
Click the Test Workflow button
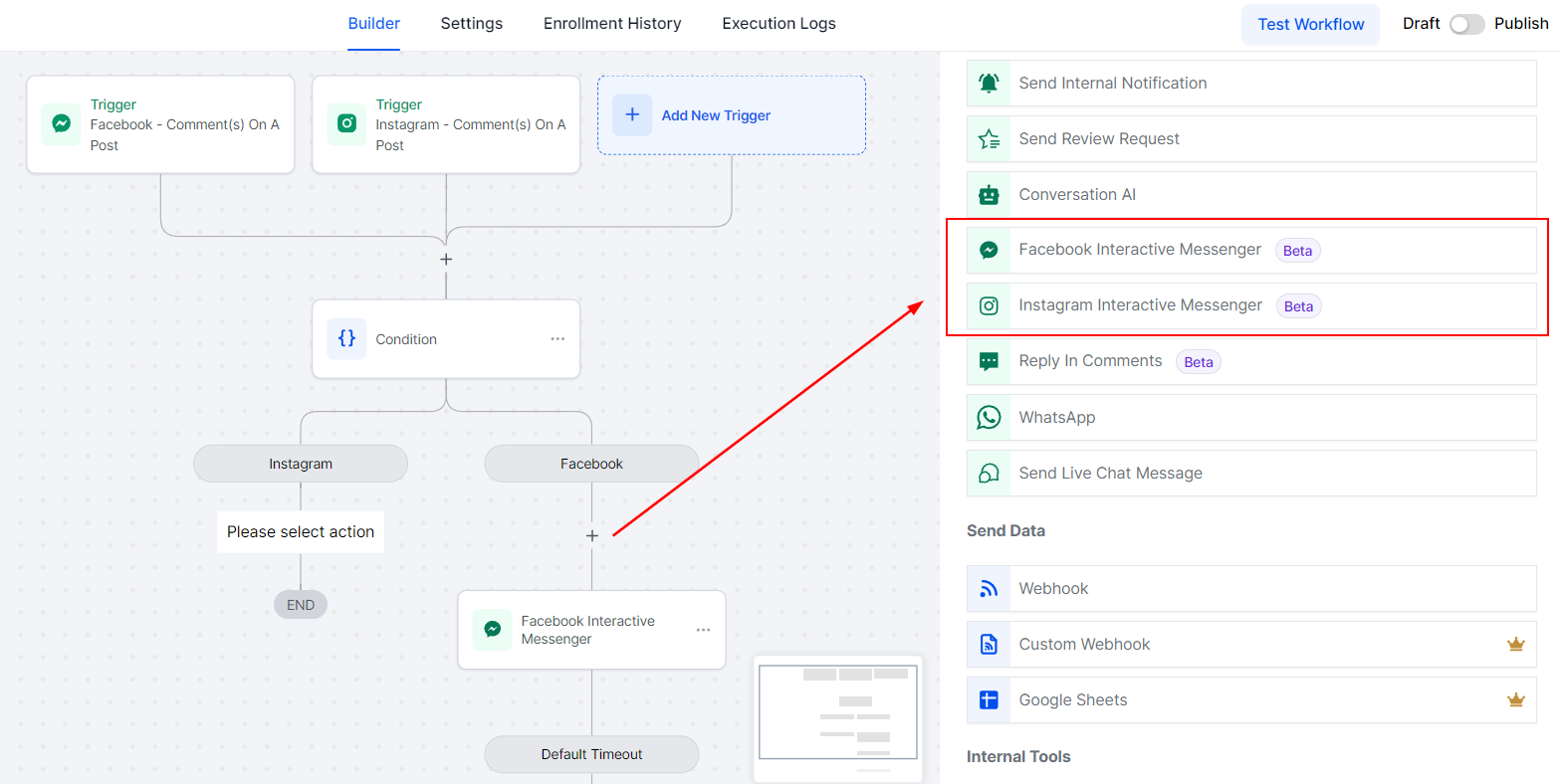[x=1310, y=25]
